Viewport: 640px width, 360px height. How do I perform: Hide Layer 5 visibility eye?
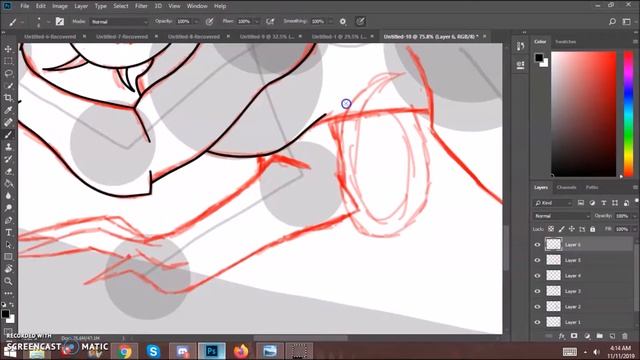537,260
